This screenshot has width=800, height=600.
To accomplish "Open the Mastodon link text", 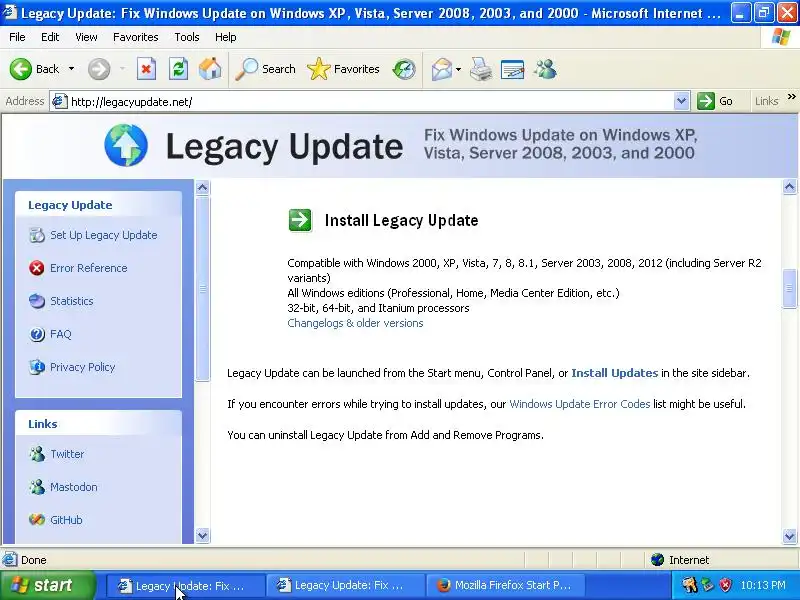I will [x=73, y=487].
